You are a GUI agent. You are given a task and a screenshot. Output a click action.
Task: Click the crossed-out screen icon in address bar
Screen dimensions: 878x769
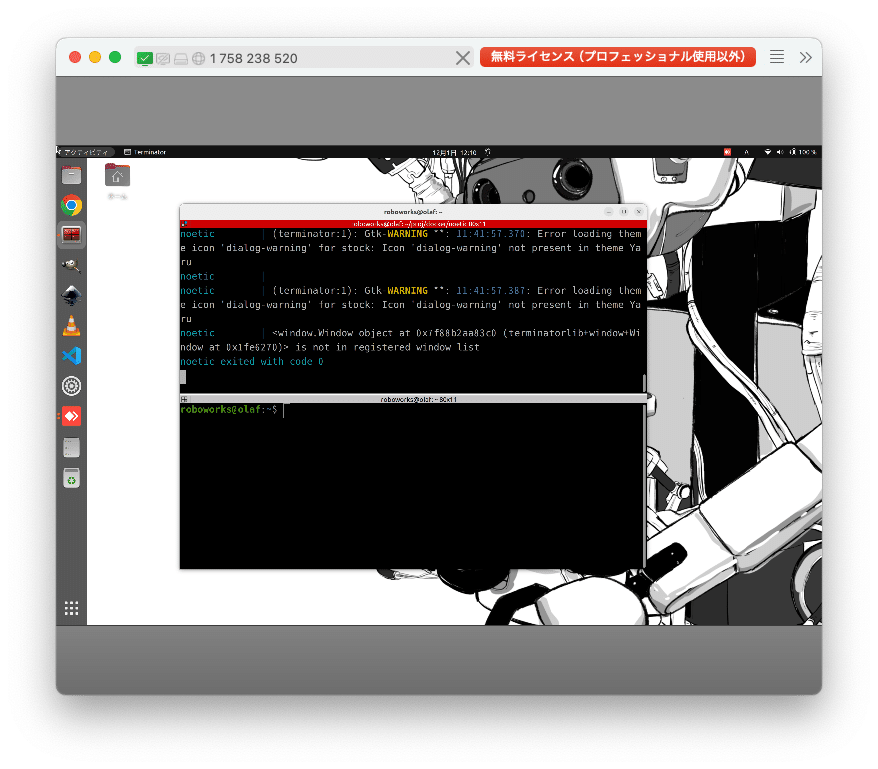tap(163, 58)
